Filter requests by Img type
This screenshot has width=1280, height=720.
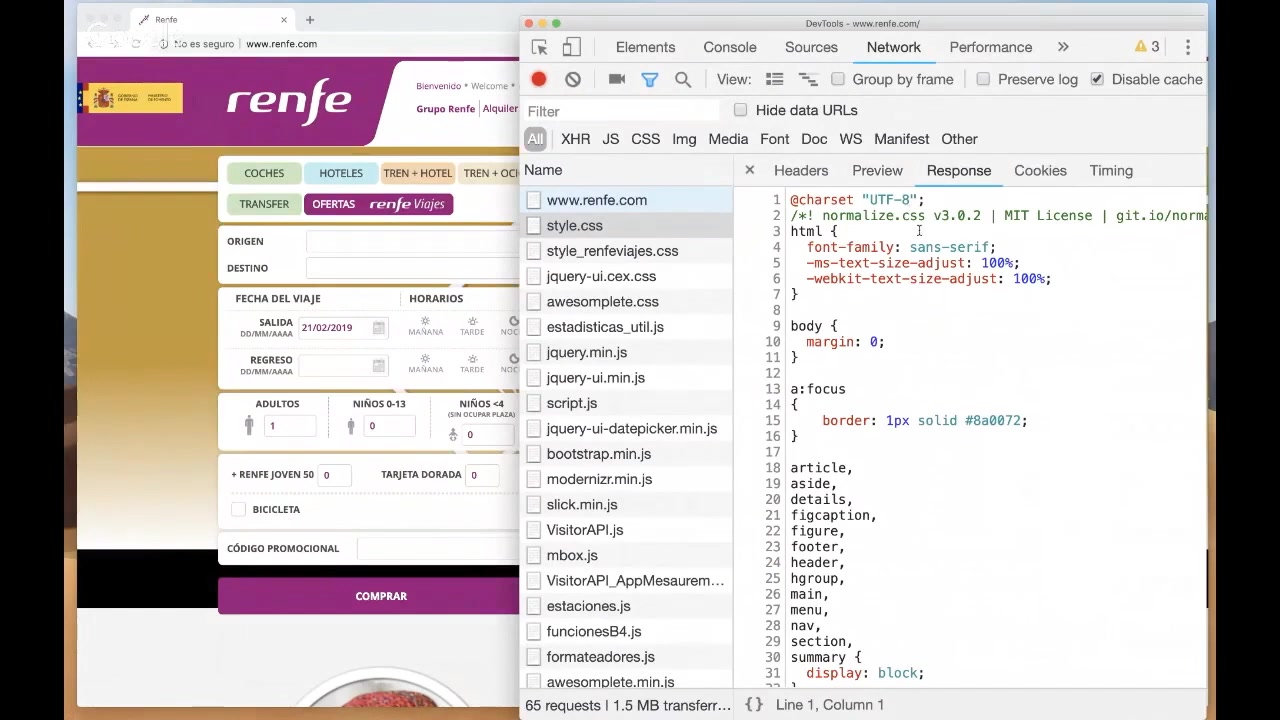(x=684, y=139)
